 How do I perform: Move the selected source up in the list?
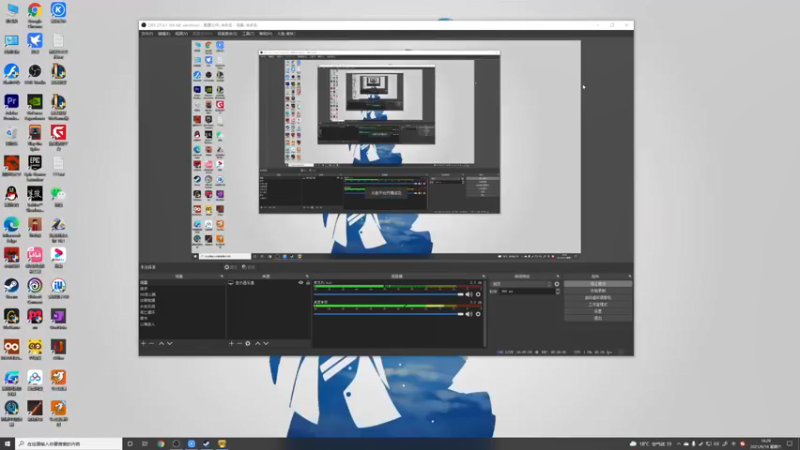coord(258,343)
